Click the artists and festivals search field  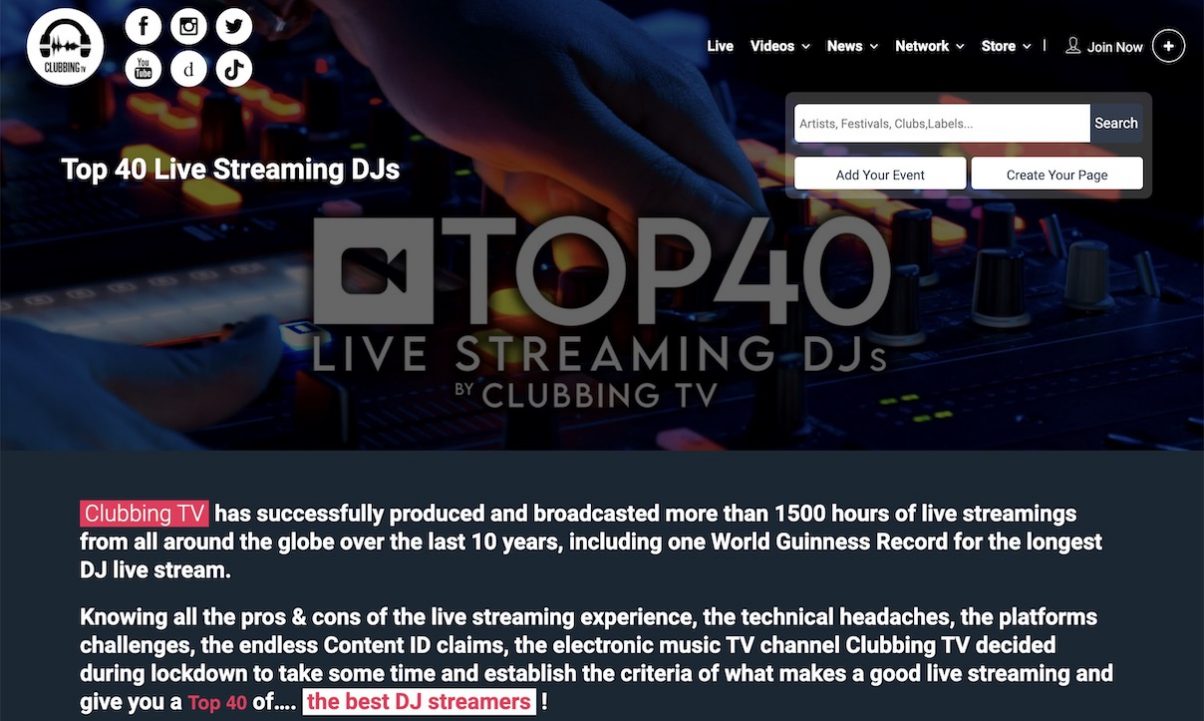coord(940,123)
